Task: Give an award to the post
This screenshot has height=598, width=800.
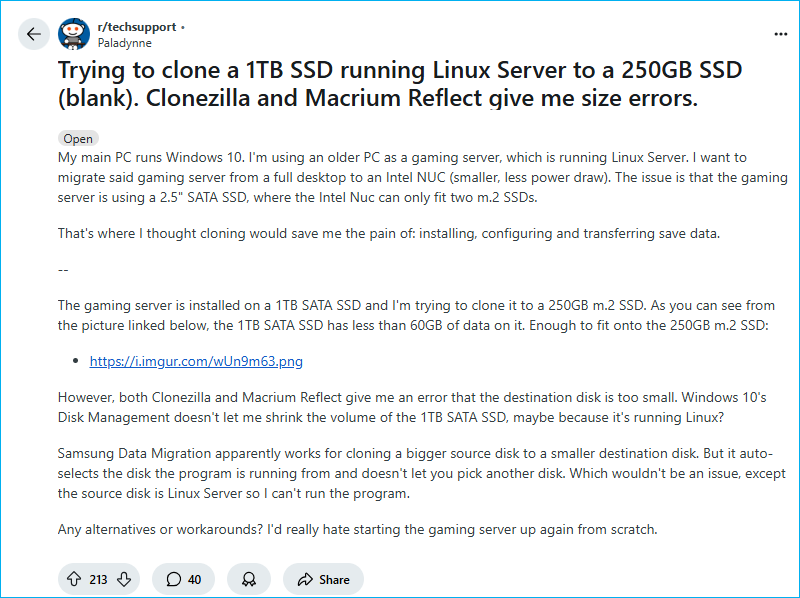Action: (248, 579)
